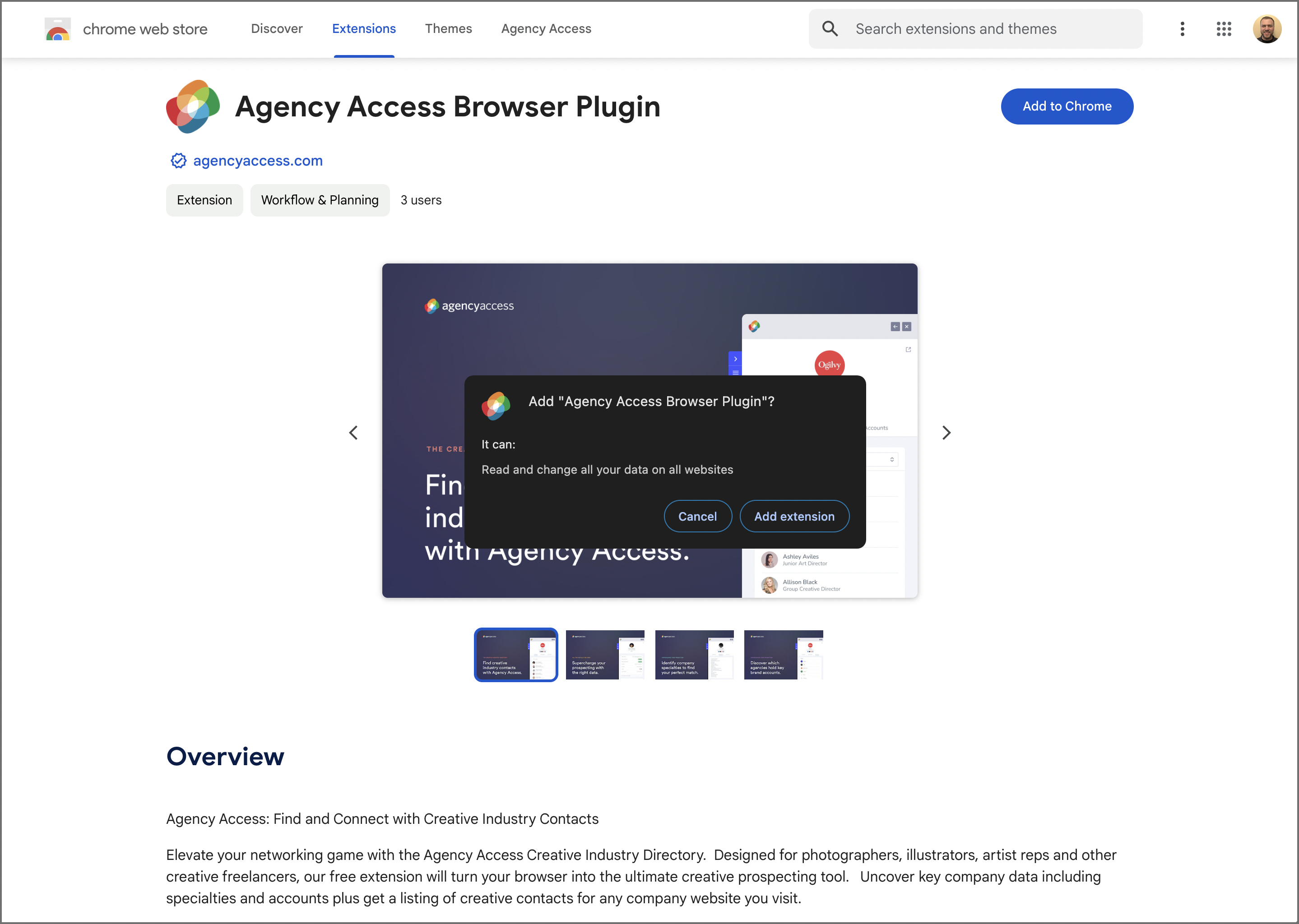Click the 'Add "Agency Access Browser Plugin"?' dialog title
1299x924 pixels.
tap(651, 402)
